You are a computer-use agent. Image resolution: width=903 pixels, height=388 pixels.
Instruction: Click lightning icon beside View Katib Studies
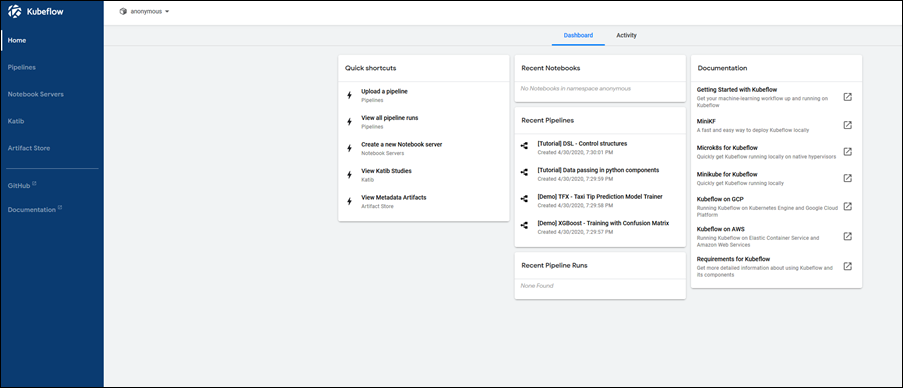click(x=349, y=174)
